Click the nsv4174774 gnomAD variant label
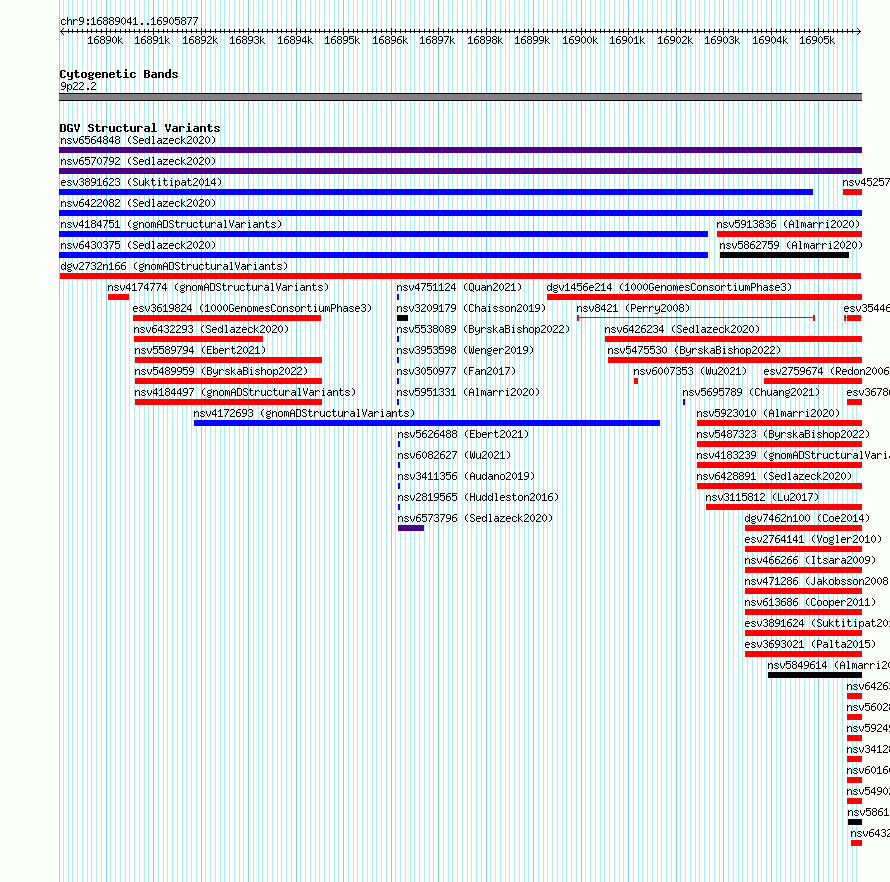Image resolution: width=890 pixels, height=882 pixels. (218, 287)
